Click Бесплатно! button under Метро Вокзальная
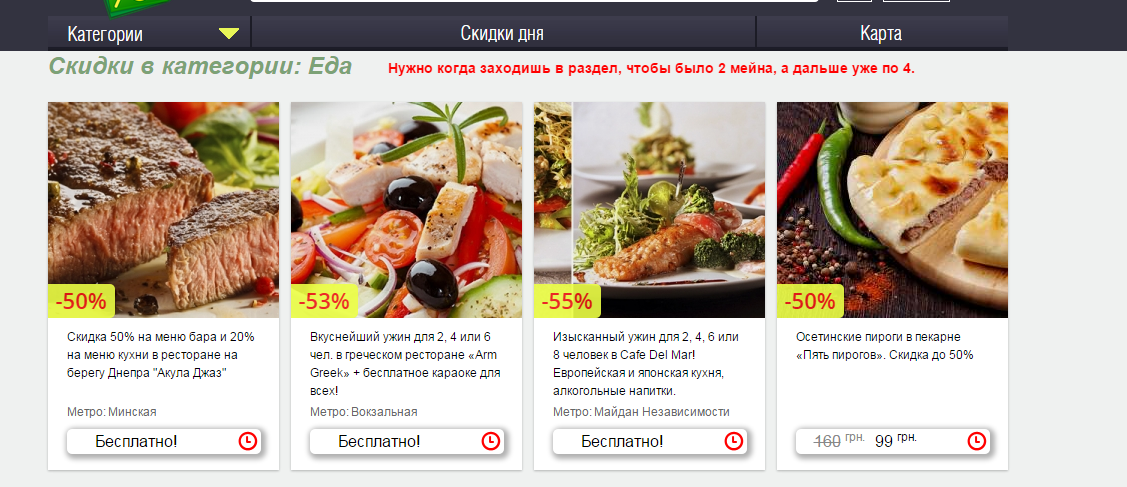This screenshot has height=487, width=1127. point(407,441)
